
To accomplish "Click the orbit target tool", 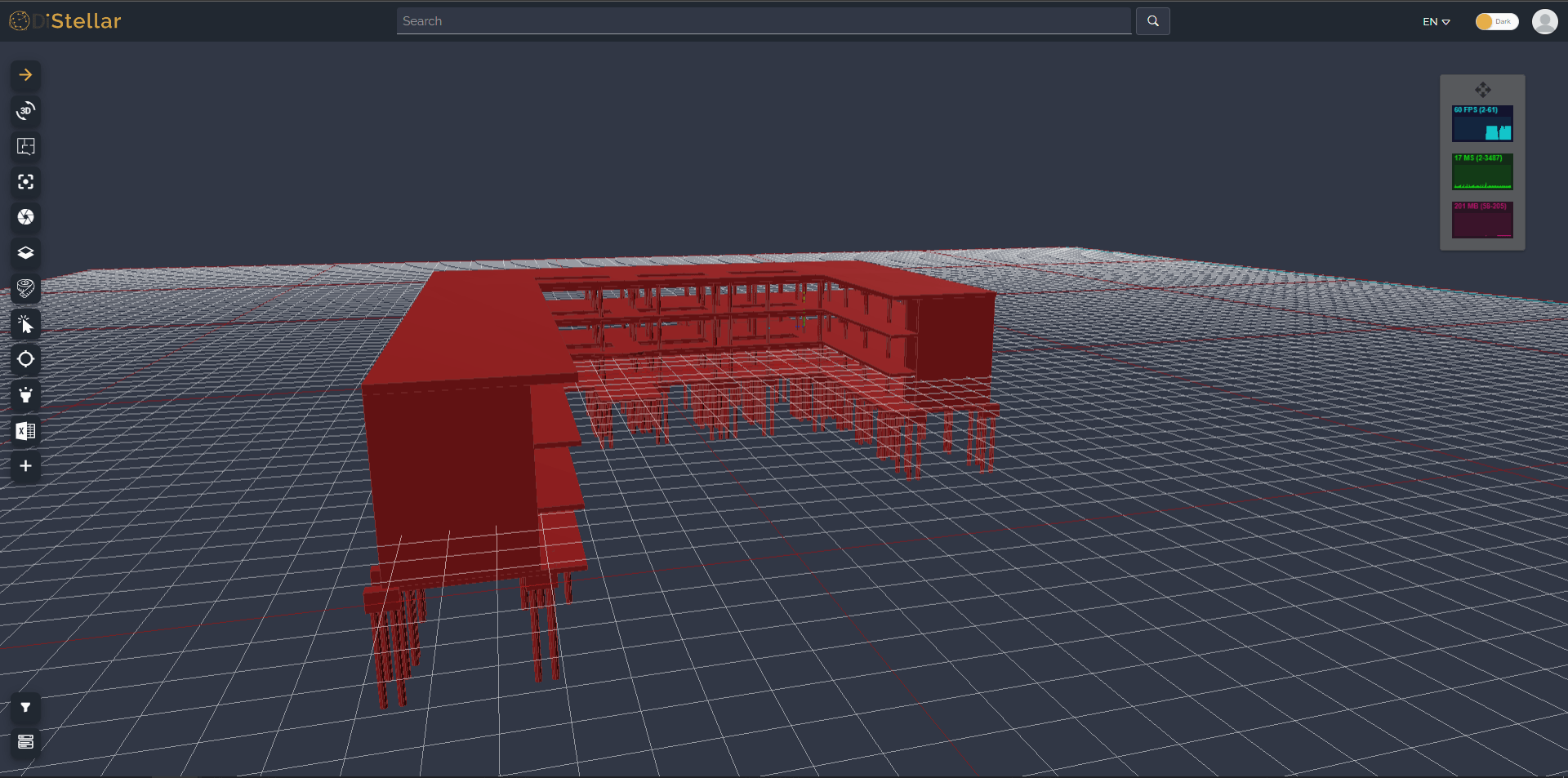I will (25, 359).
